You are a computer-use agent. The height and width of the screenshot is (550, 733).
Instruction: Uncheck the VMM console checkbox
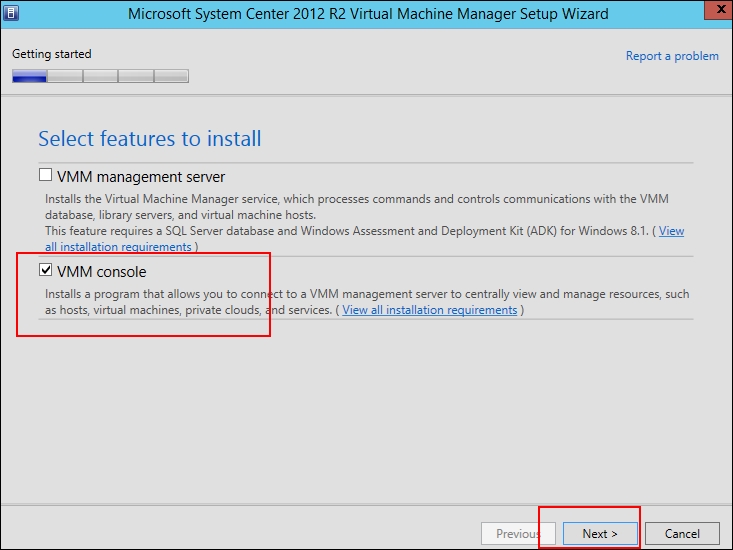(x=45, y=270)
